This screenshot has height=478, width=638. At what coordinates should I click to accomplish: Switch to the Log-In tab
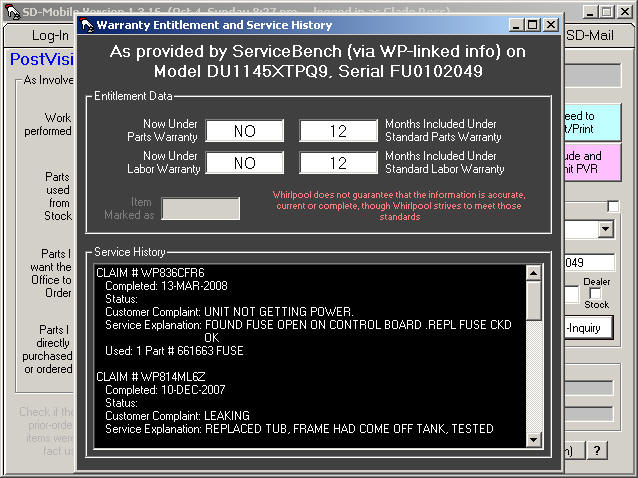37,36
